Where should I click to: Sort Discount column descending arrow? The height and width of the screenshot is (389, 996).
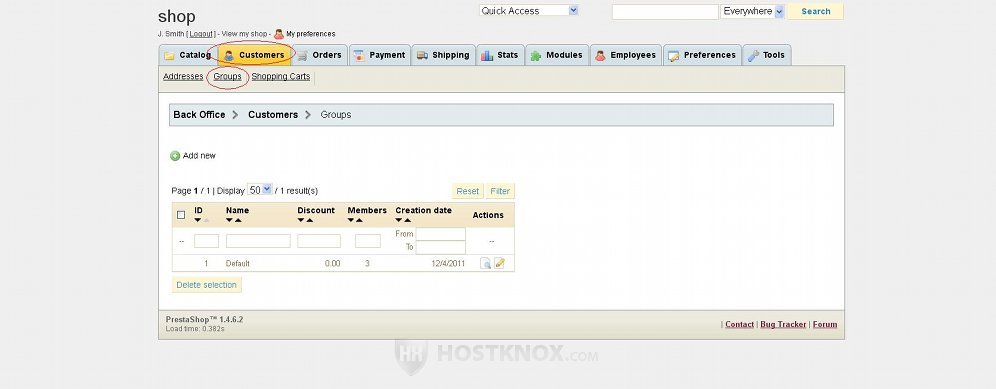point(301,221)
